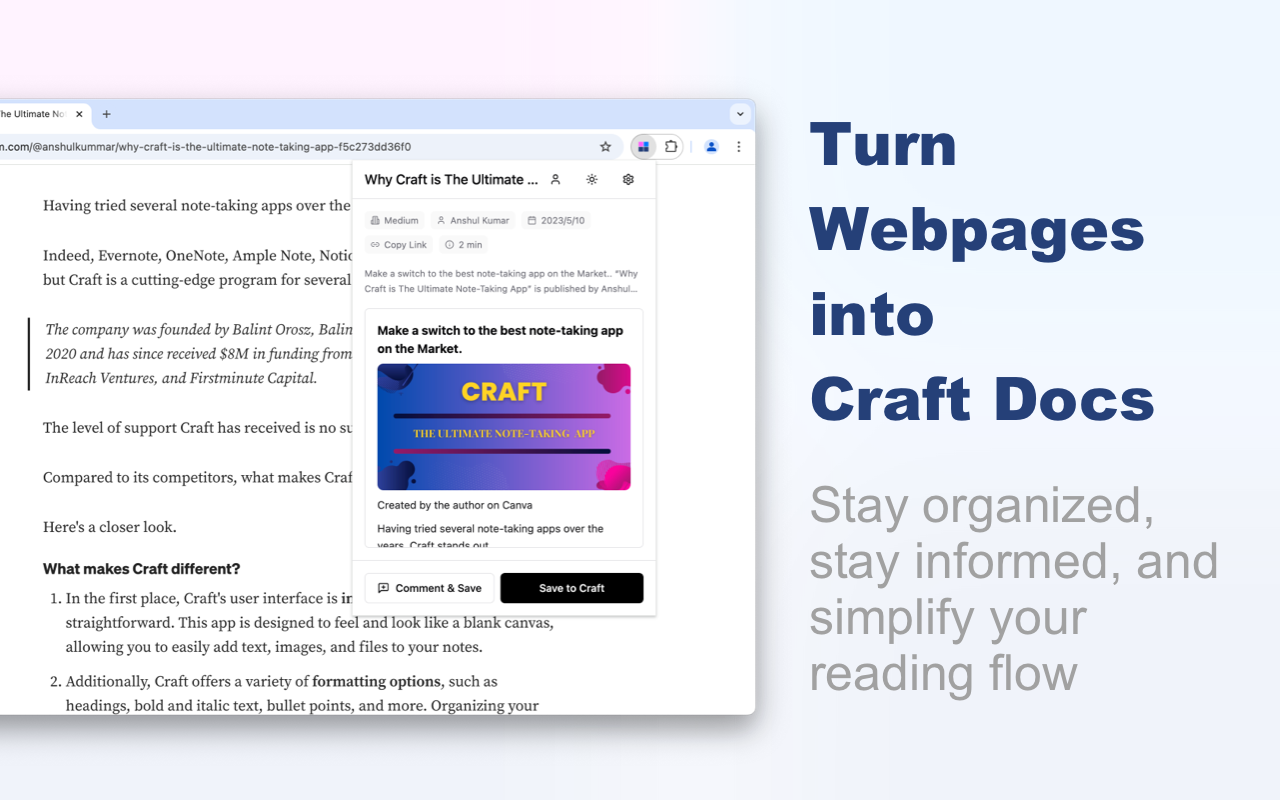The image size is (1280, 800).
Task: Select the author chip labeled Anshul Kumar
Action: 472,220
